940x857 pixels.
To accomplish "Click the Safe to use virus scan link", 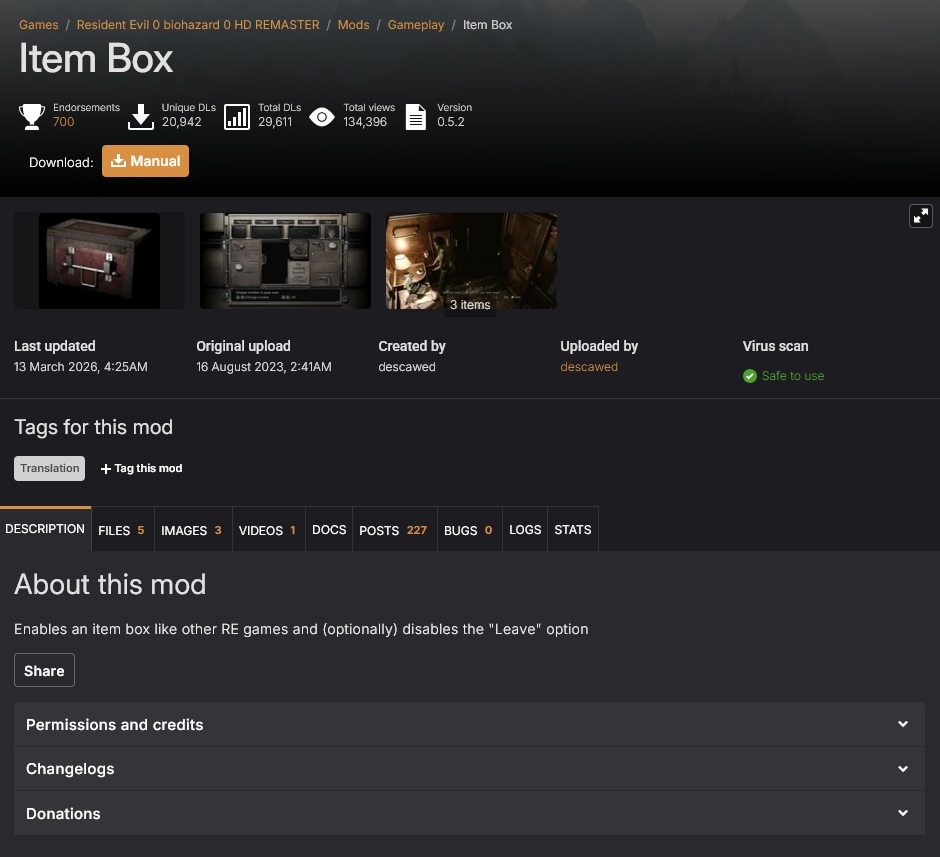I will coord(793,376).
